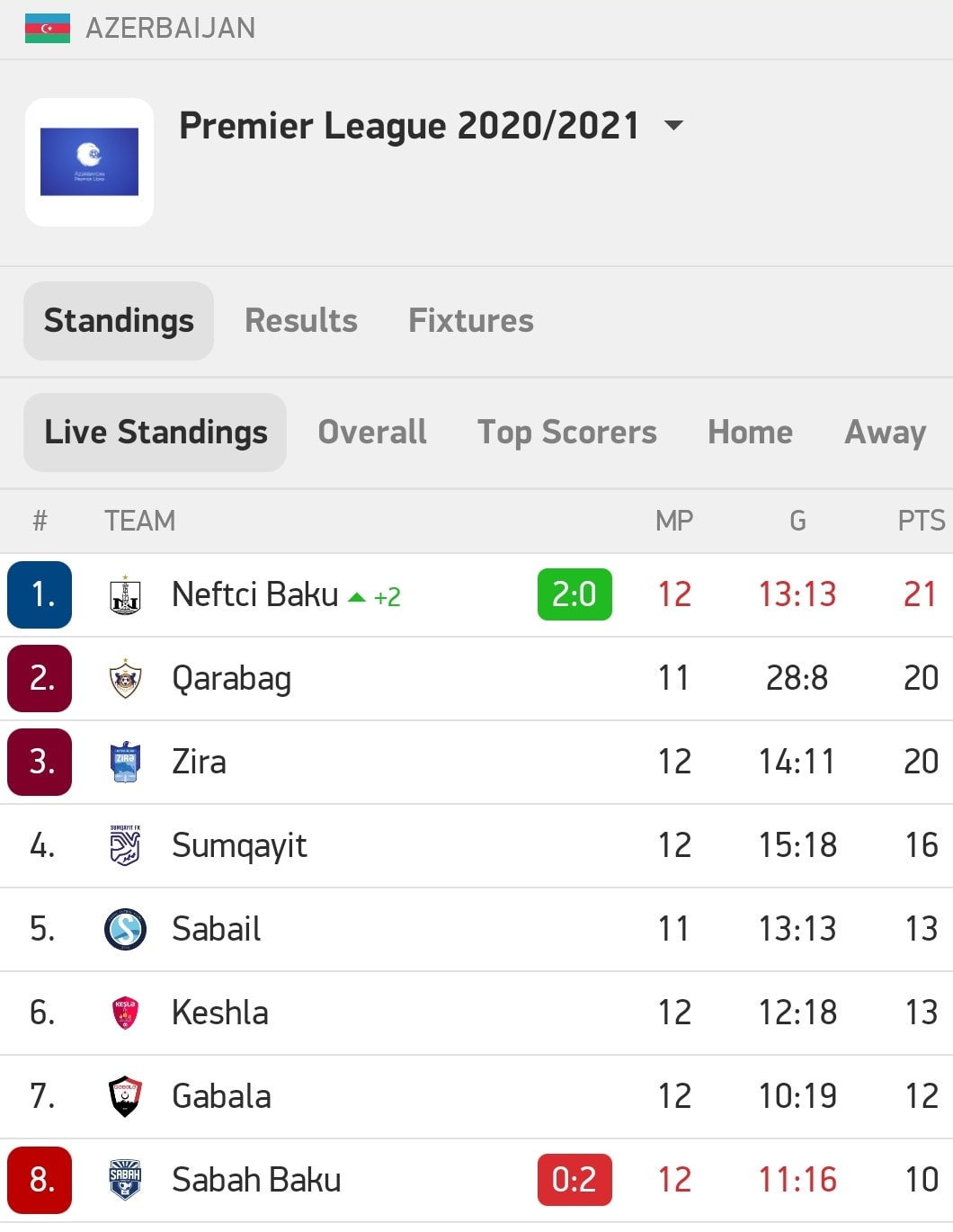The height and width of the screenshot is (1232, 953).
Task: Select the Keshla pink shield logo
Action: click(x=125, y=1013)
